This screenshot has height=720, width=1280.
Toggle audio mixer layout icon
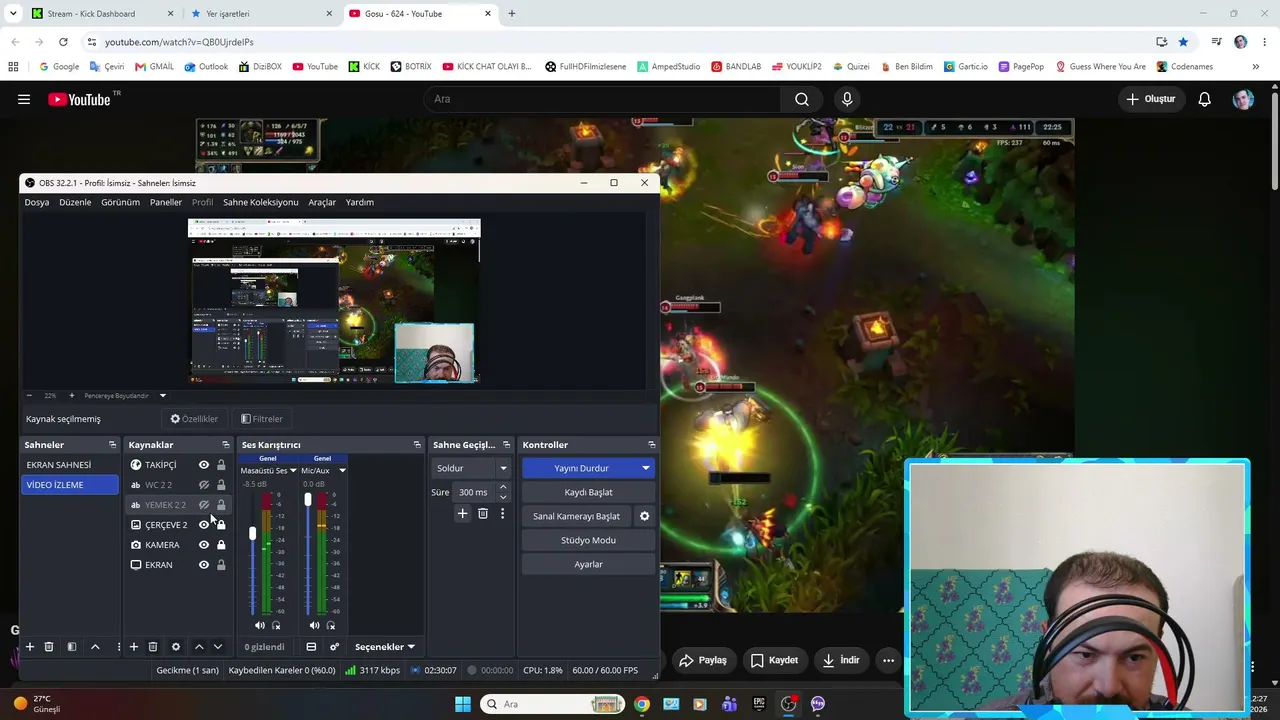pyautogui.click(x=311, y=647)
